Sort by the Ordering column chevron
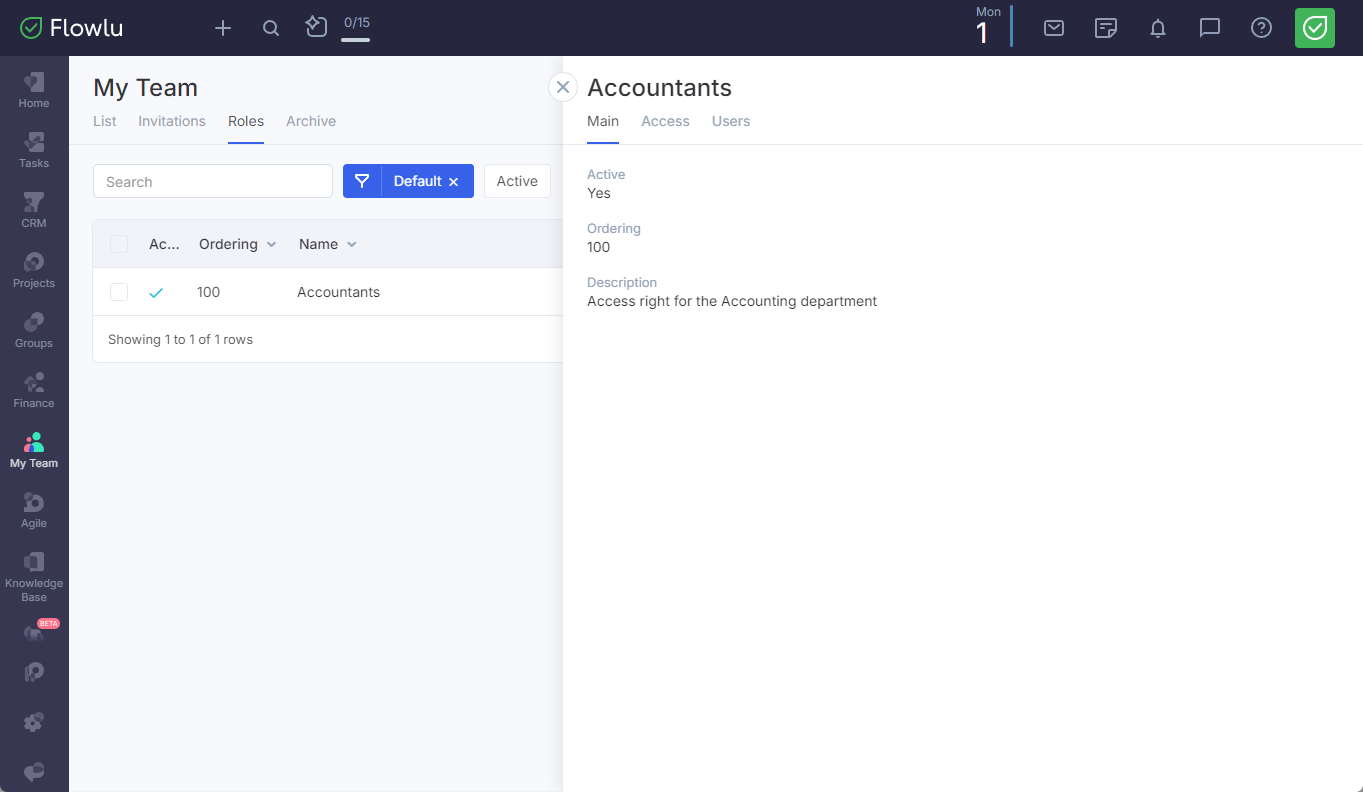1363x792 pixels. click(271, 245)
